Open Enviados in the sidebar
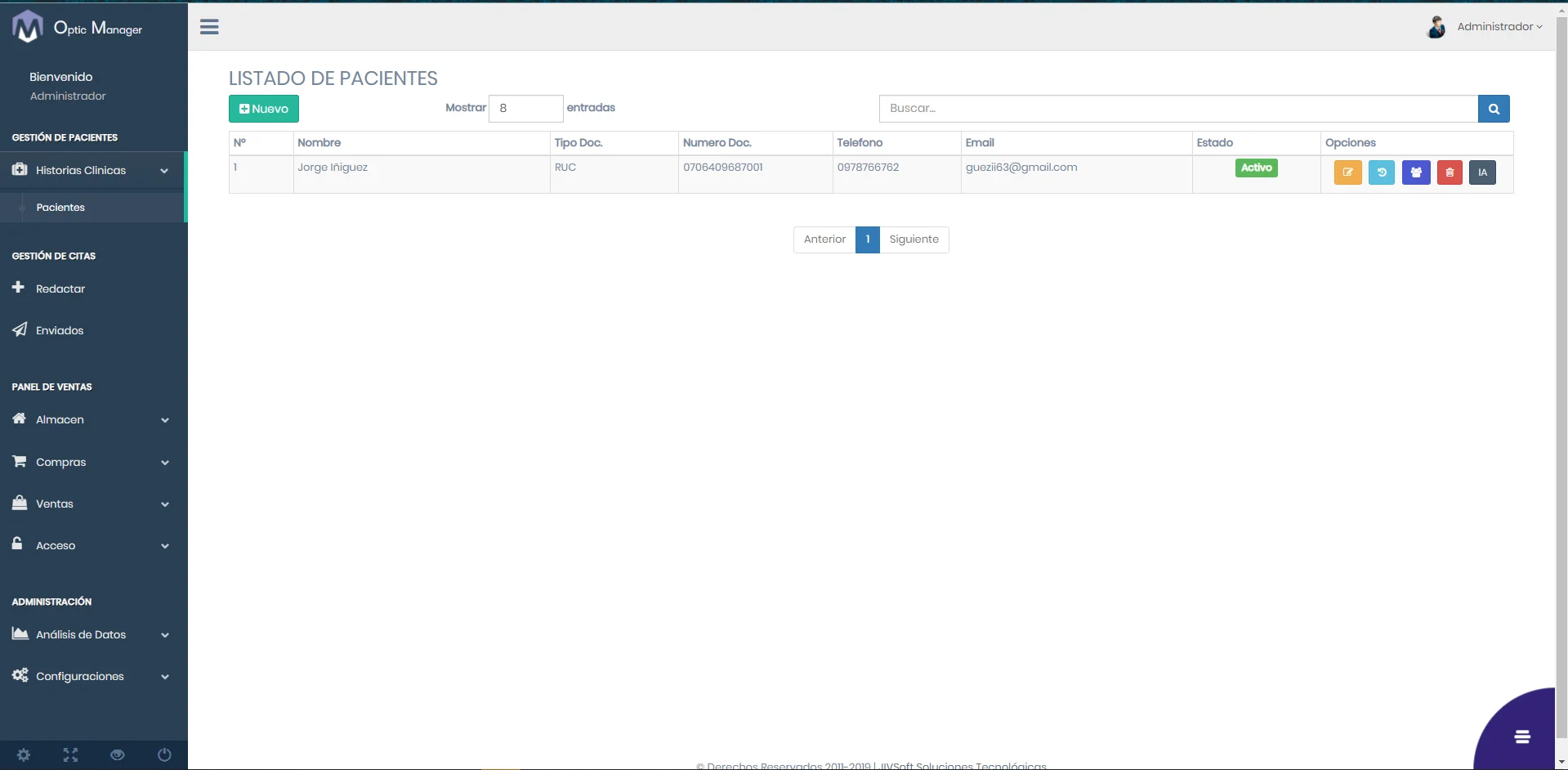 pyautogui.click(x=60, y=330)
